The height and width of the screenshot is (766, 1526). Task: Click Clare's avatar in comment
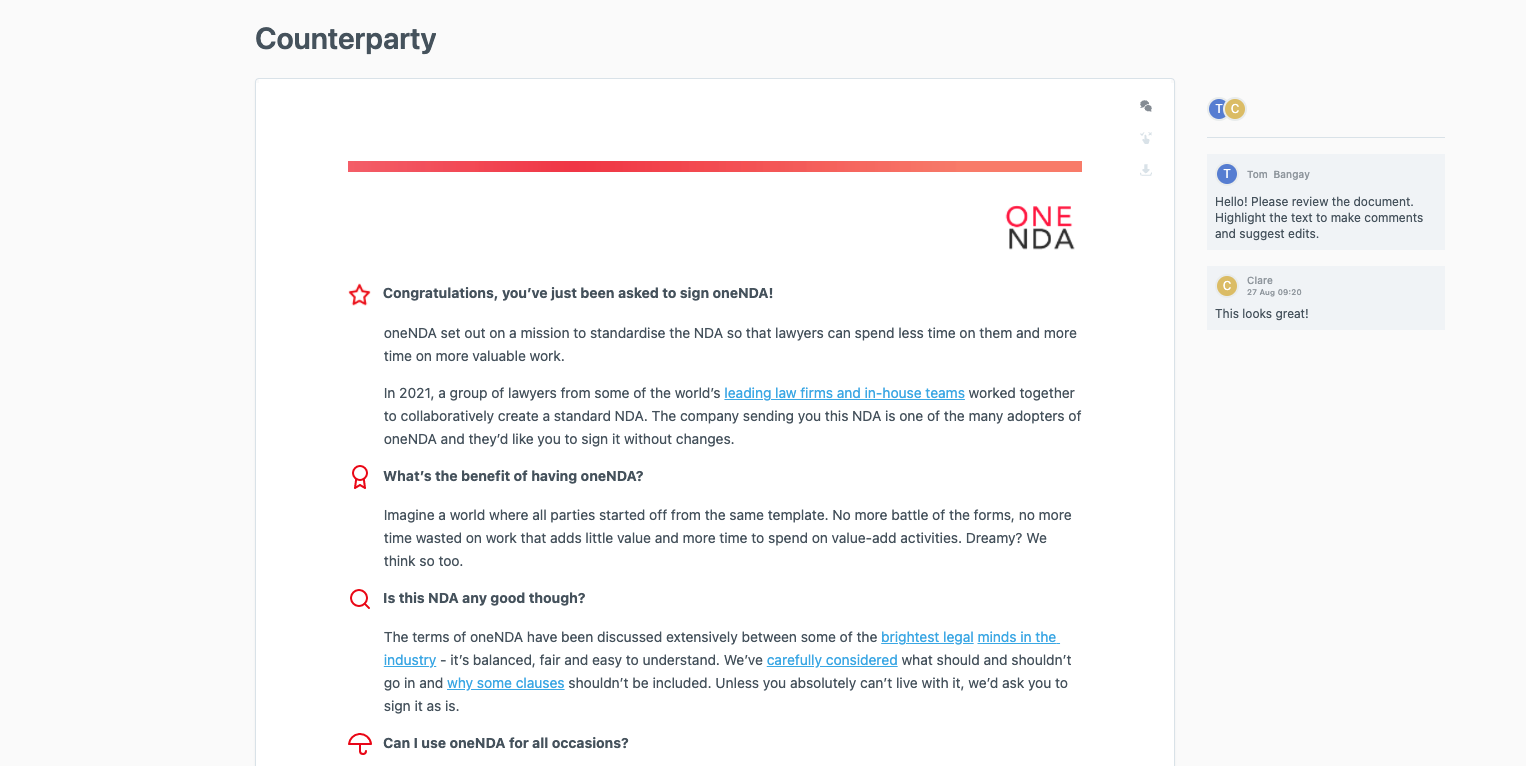(1227, 286)
